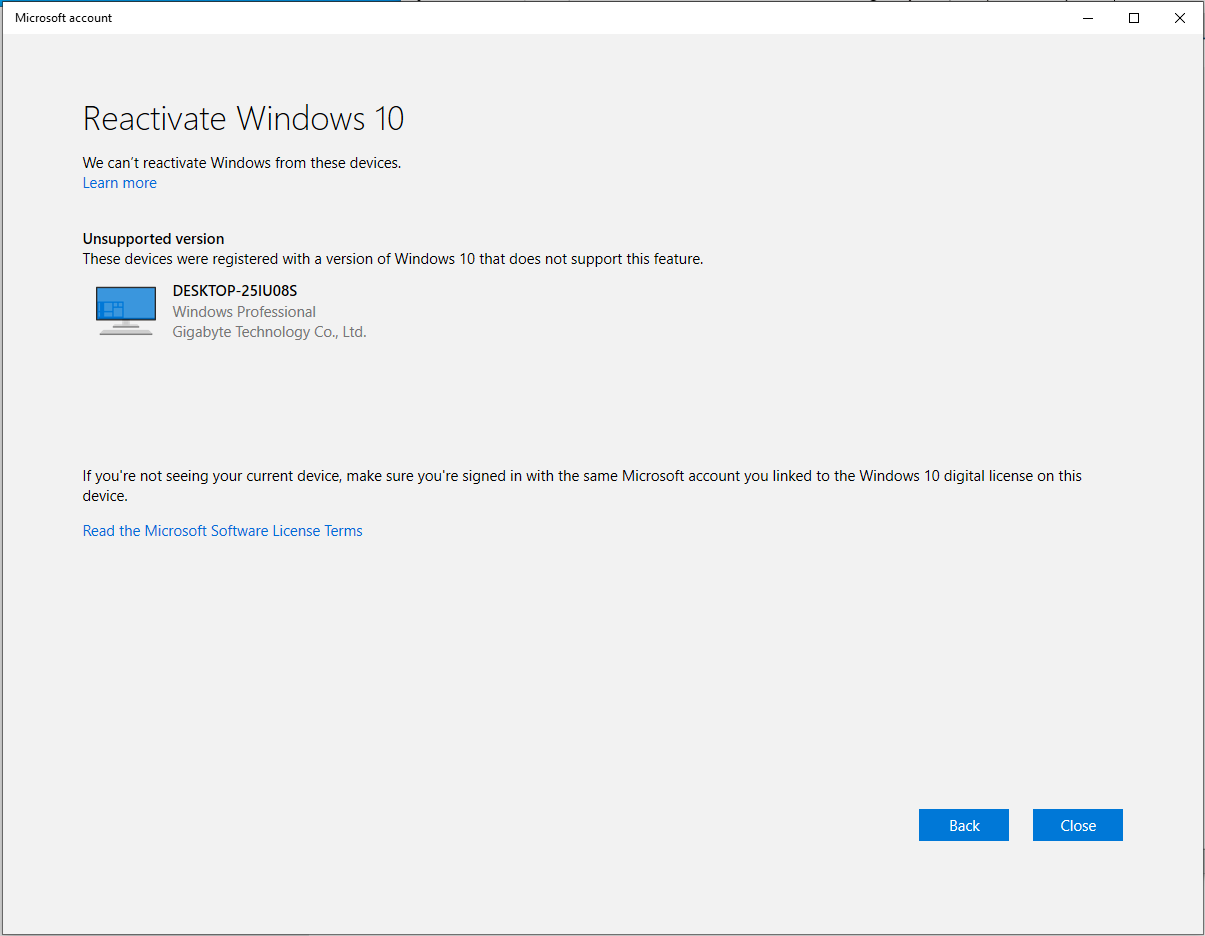Click the 'If you're not seeing your current device' note

click(x=582, y=486)
